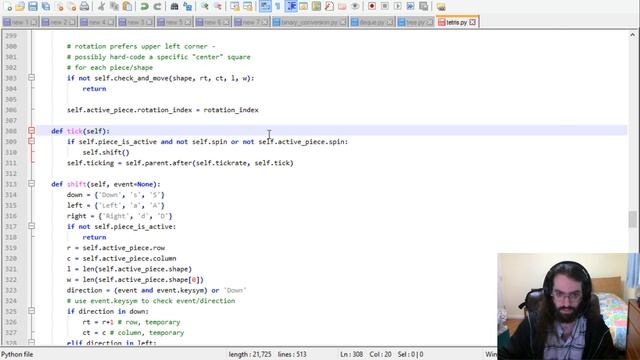
Task: Open Folder as Workspace icon
Action: pos(342,6)
